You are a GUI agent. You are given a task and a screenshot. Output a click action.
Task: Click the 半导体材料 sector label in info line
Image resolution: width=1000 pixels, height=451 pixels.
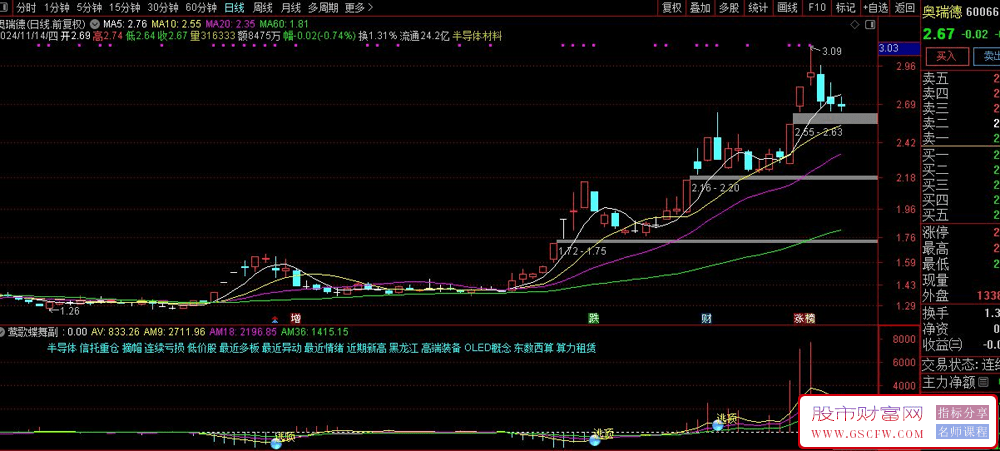point(477,36)
